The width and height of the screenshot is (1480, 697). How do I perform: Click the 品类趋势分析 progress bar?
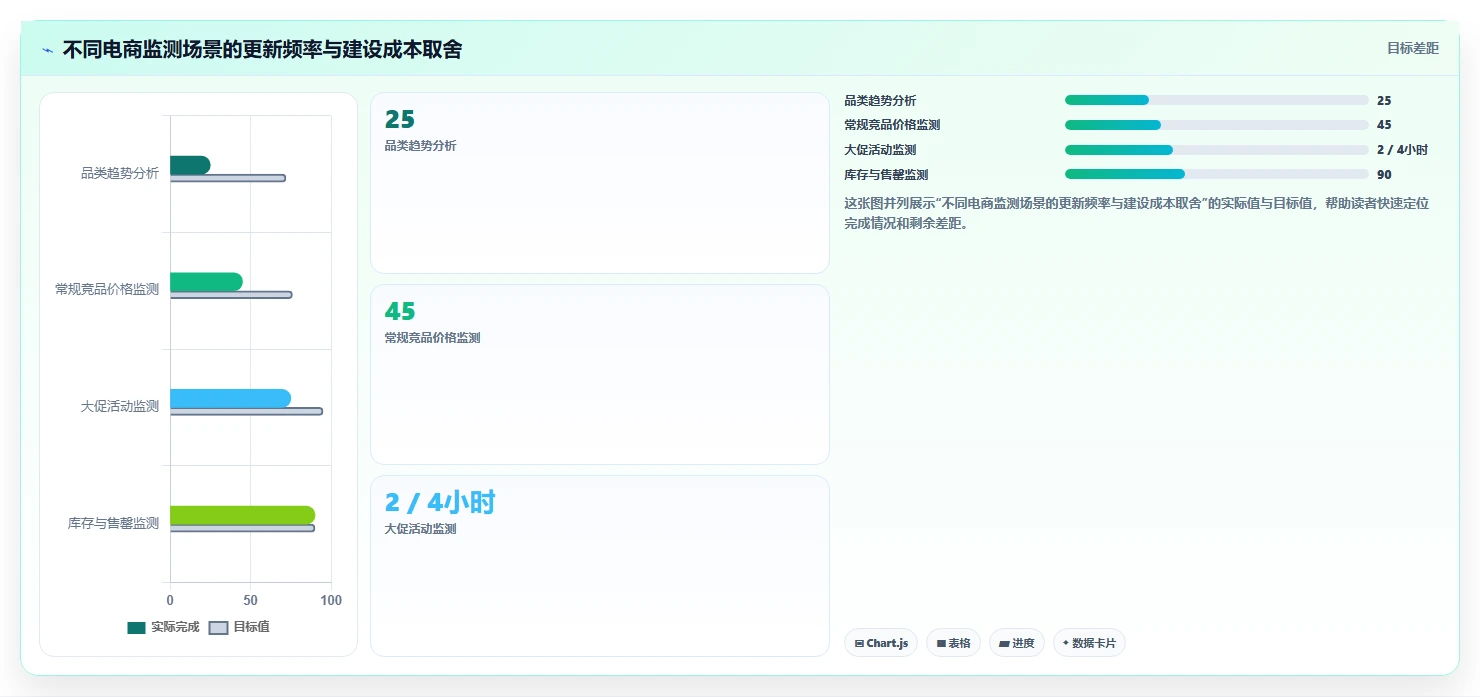[x=1216, y=100]
